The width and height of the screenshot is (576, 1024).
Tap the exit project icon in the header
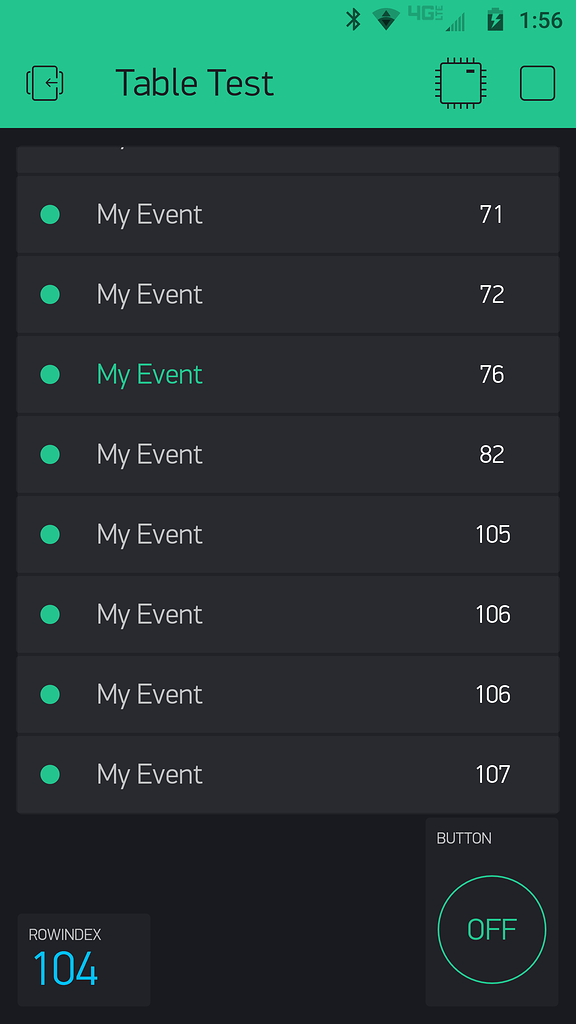[45, 83]
